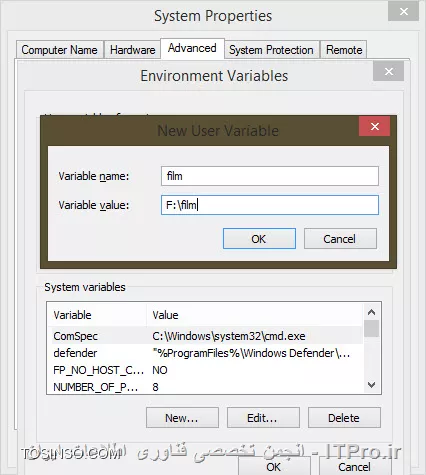Click the Variable name input field

pyautogui.click(x=270, y=176)
